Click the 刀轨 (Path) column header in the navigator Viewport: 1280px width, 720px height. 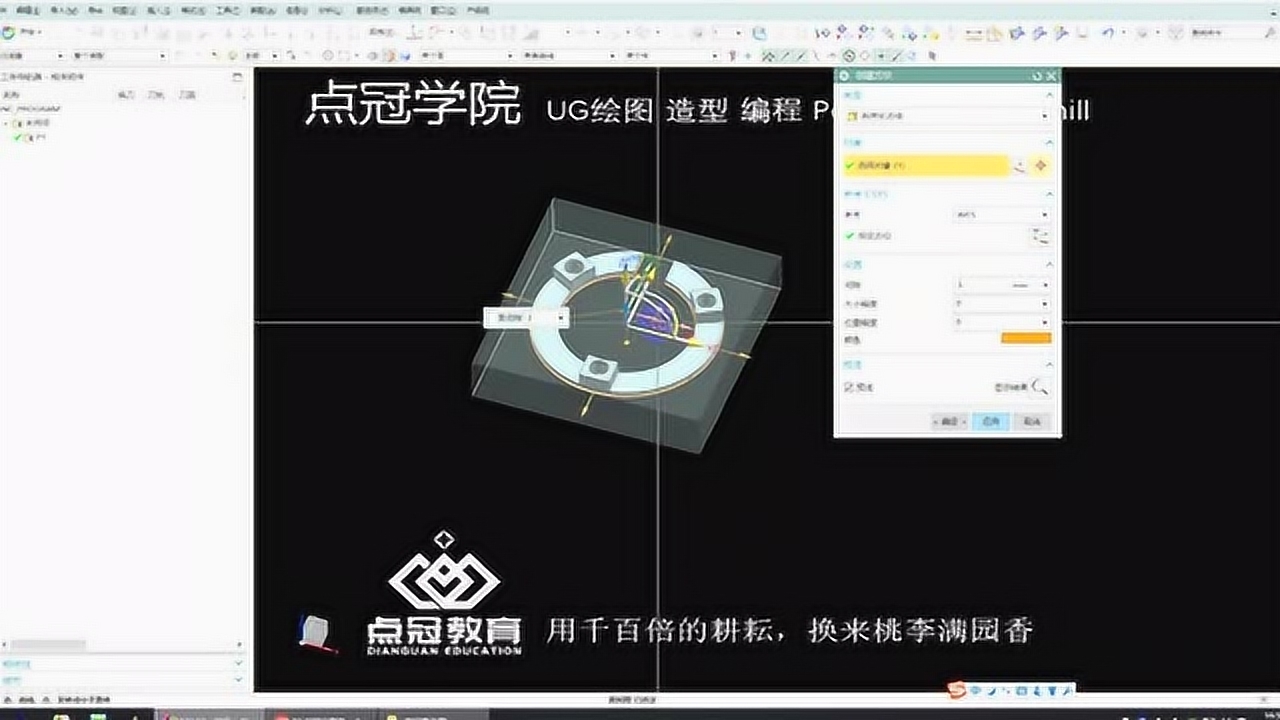coord(155,94)
